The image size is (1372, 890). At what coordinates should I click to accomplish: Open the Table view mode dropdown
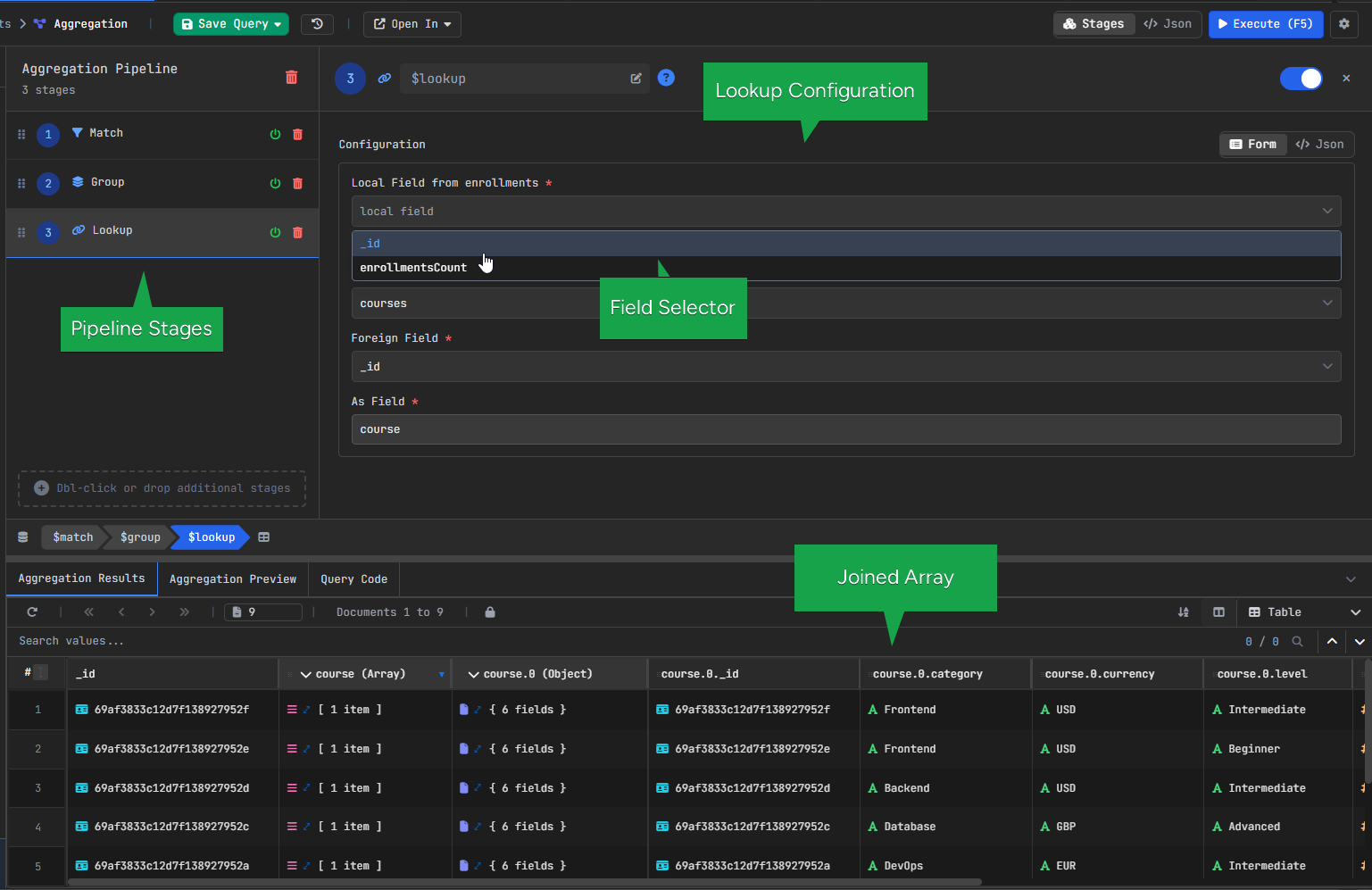[x=1304, y=612]
